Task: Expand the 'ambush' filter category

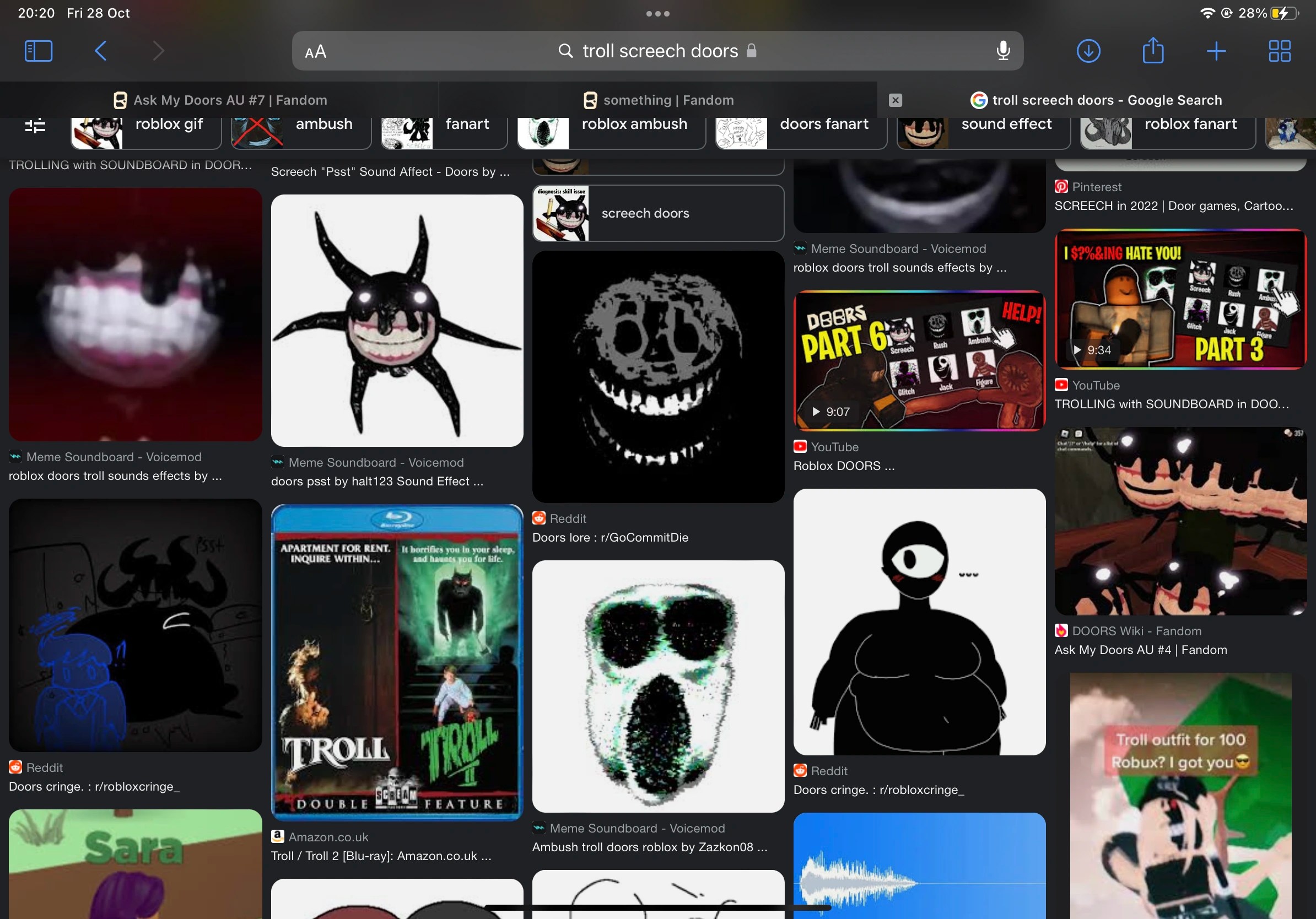Action: pos(323,124)
